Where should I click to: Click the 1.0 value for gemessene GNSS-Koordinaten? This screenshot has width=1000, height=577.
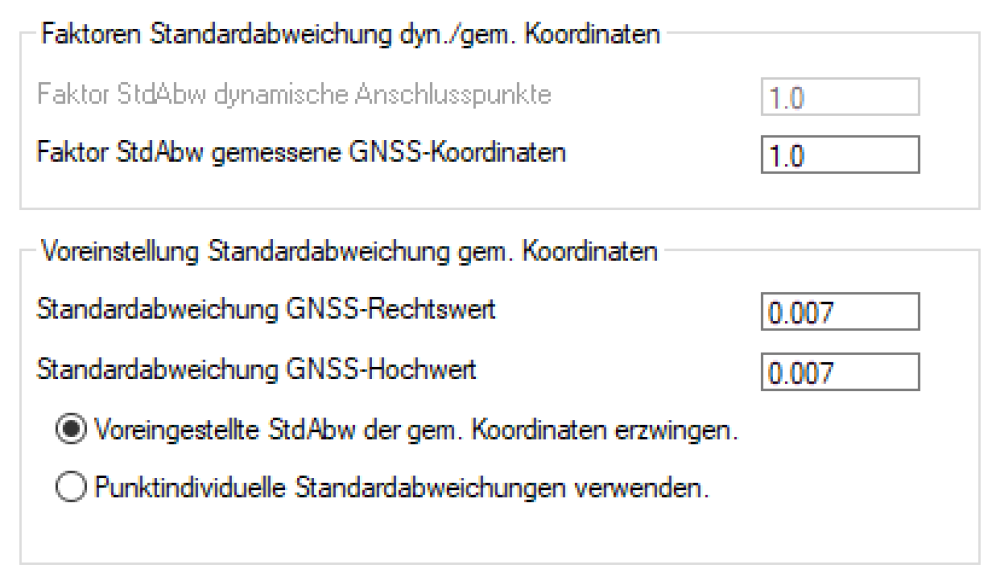783,156
